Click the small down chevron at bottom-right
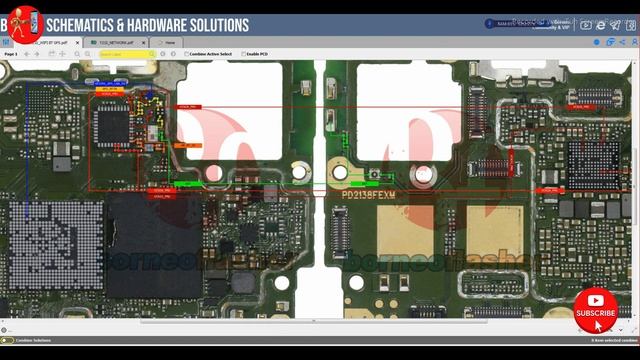 621,330
